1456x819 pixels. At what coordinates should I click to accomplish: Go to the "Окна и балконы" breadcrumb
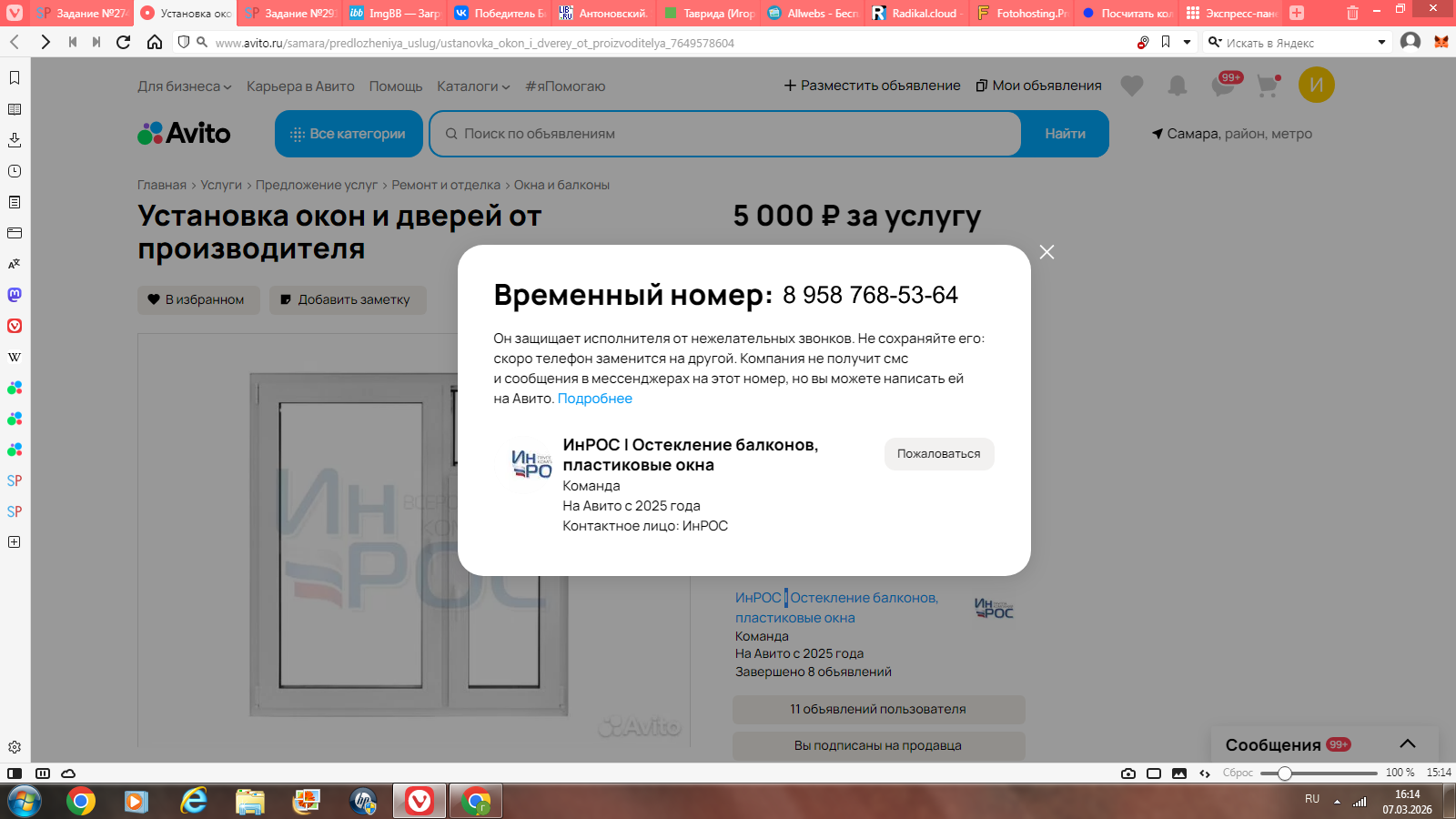pyautogui.click(x=561, y=185)
